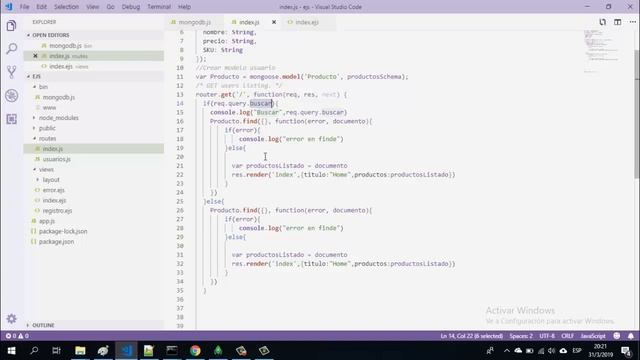
Task: Open app.js in the explorer
Action: click(47, 221)
